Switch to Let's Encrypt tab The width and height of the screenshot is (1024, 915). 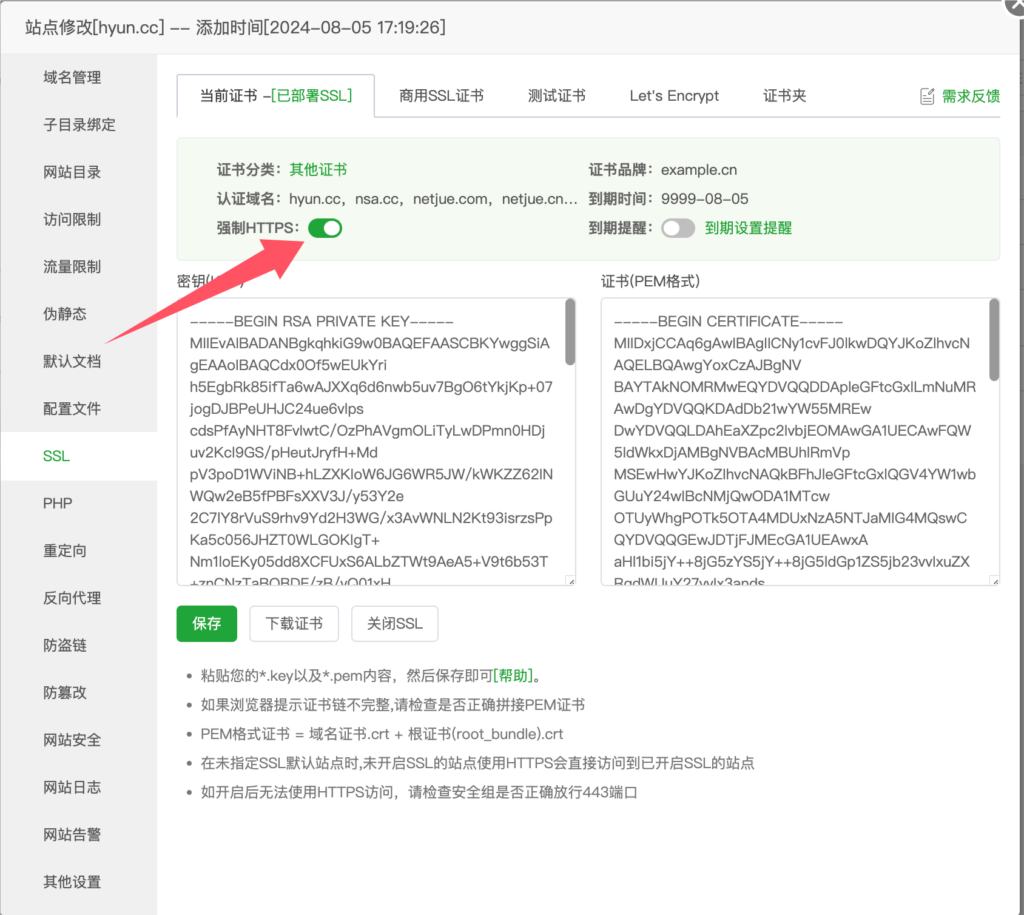tap(674, 96)
